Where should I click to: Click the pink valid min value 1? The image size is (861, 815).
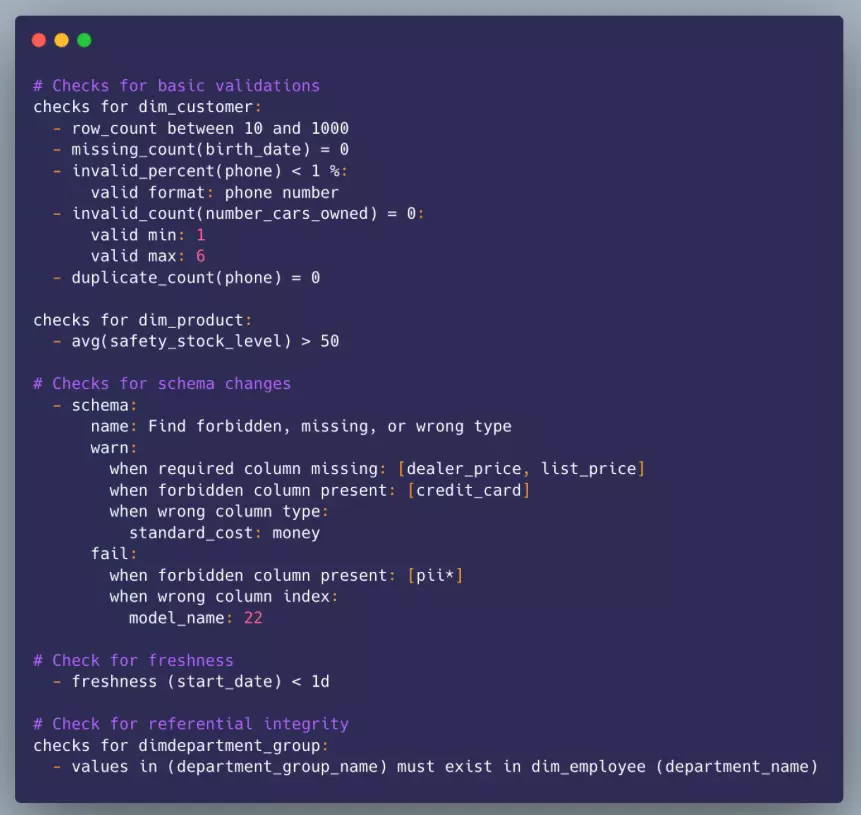200,235
